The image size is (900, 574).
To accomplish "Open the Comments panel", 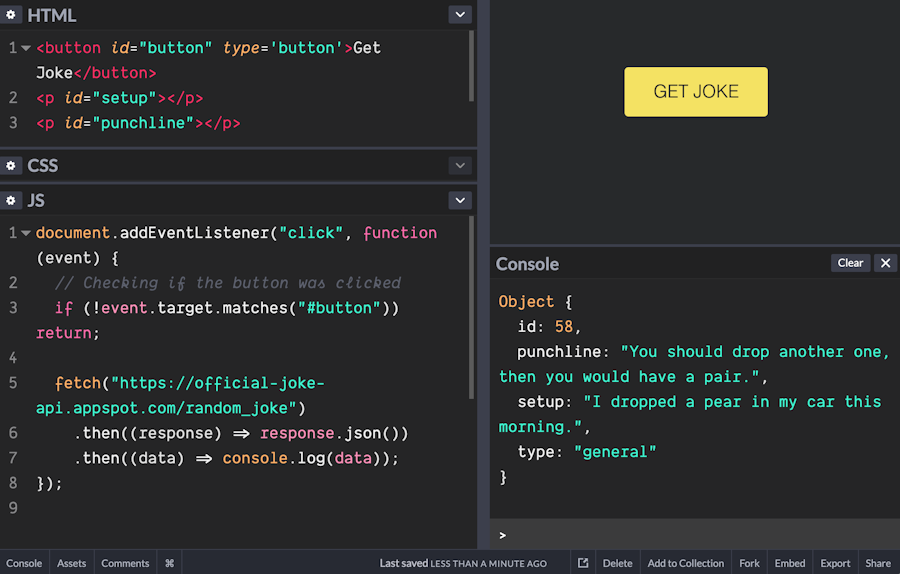I will 125,563.
